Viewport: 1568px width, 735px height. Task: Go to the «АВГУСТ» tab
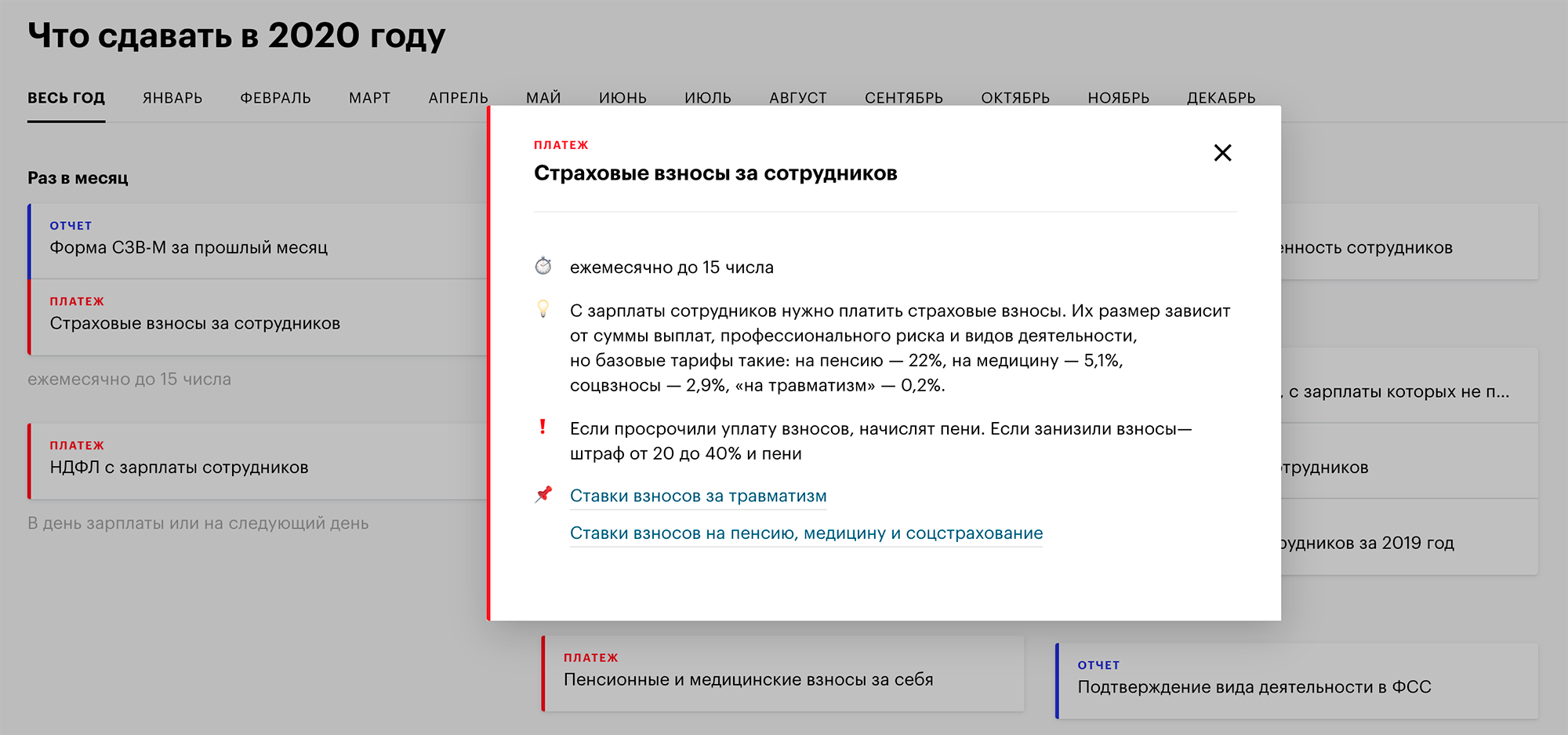pyautogui.click(x=797, y=98)
